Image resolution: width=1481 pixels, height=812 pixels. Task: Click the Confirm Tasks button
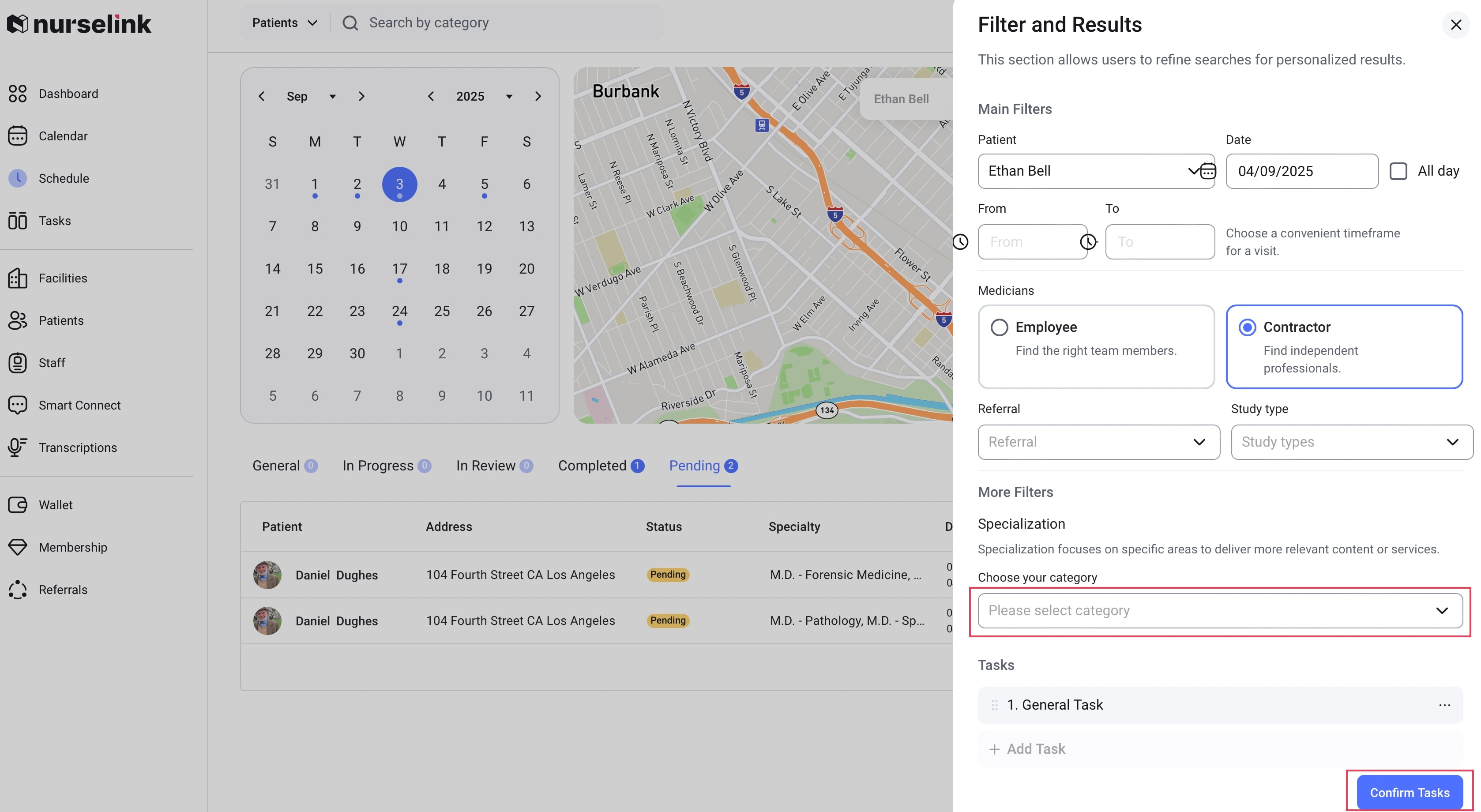click(x=1409, y=793)
